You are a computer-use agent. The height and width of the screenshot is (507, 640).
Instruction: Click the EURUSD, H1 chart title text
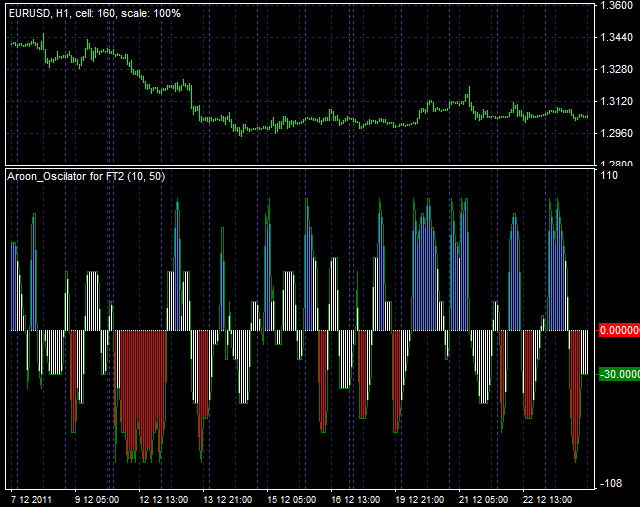pos(95,13)
